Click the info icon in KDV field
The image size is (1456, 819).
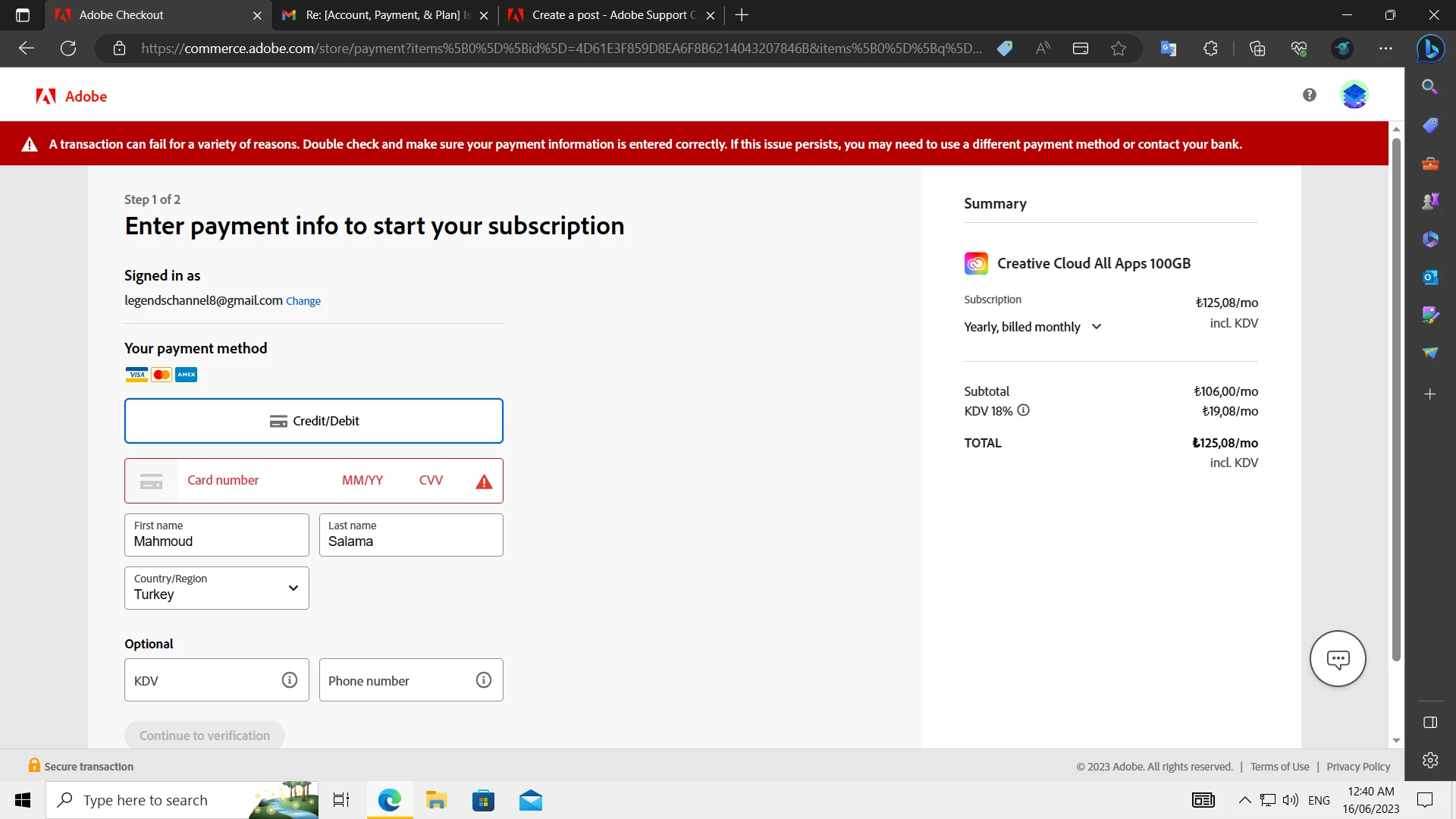pos(290,680)
